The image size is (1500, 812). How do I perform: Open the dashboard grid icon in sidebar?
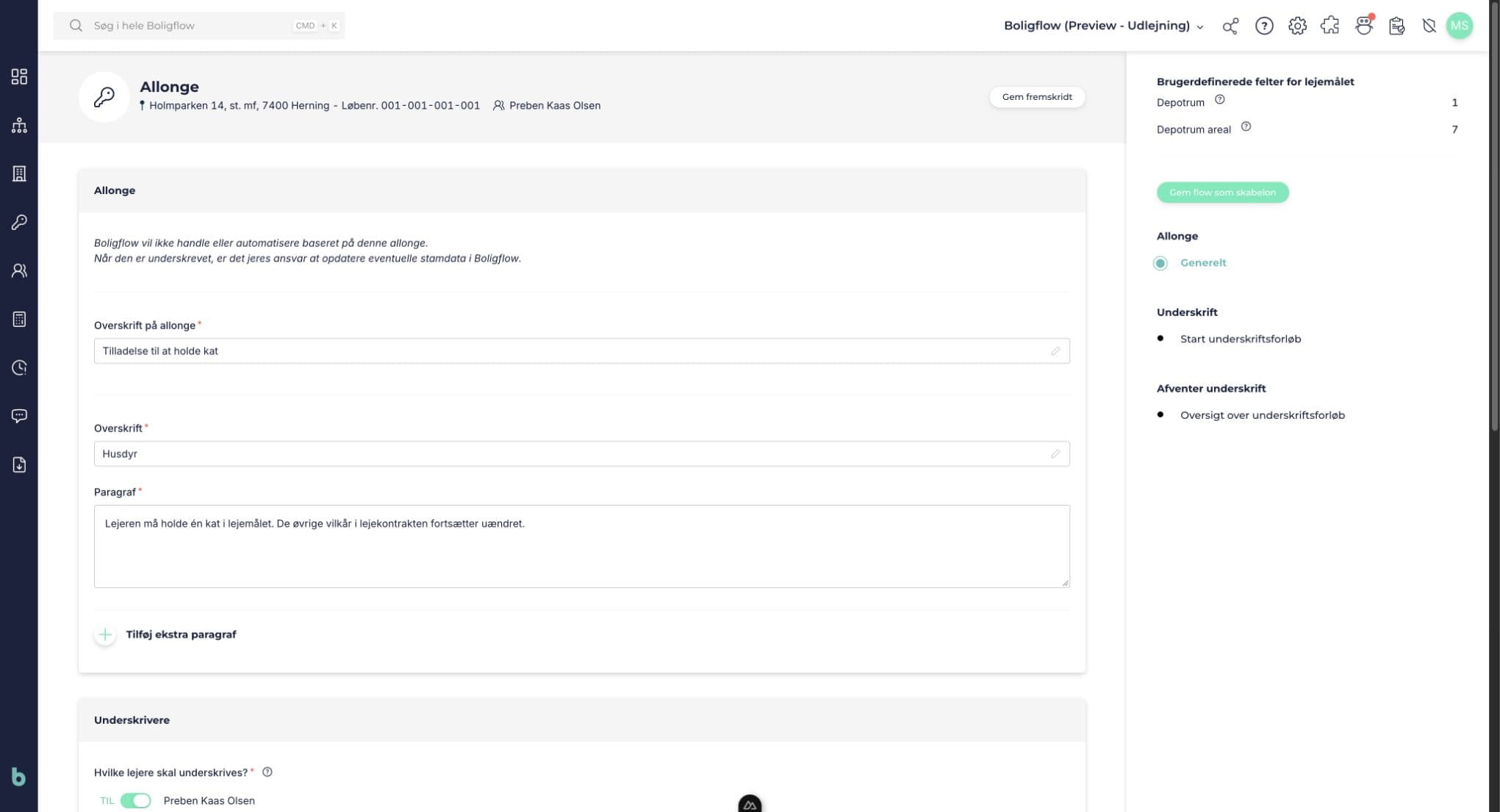[19, 76]
